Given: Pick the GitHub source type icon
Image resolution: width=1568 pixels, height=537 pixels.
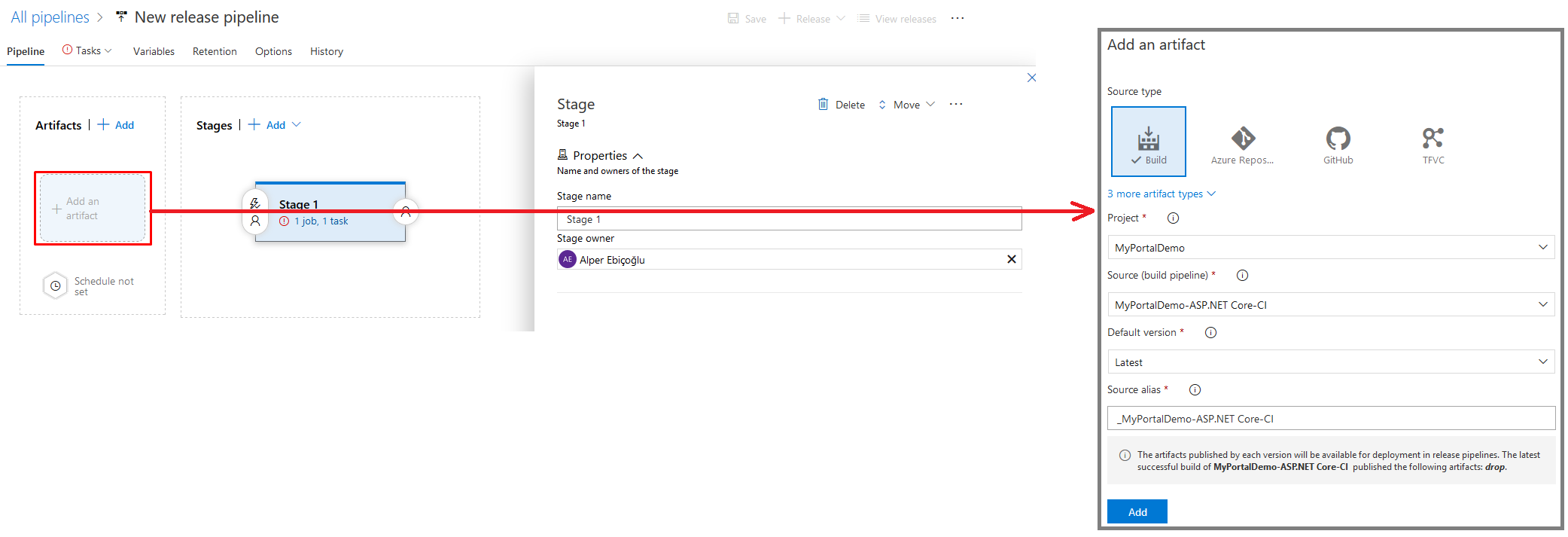Looking at the screenshot, I should point(1338,138).
